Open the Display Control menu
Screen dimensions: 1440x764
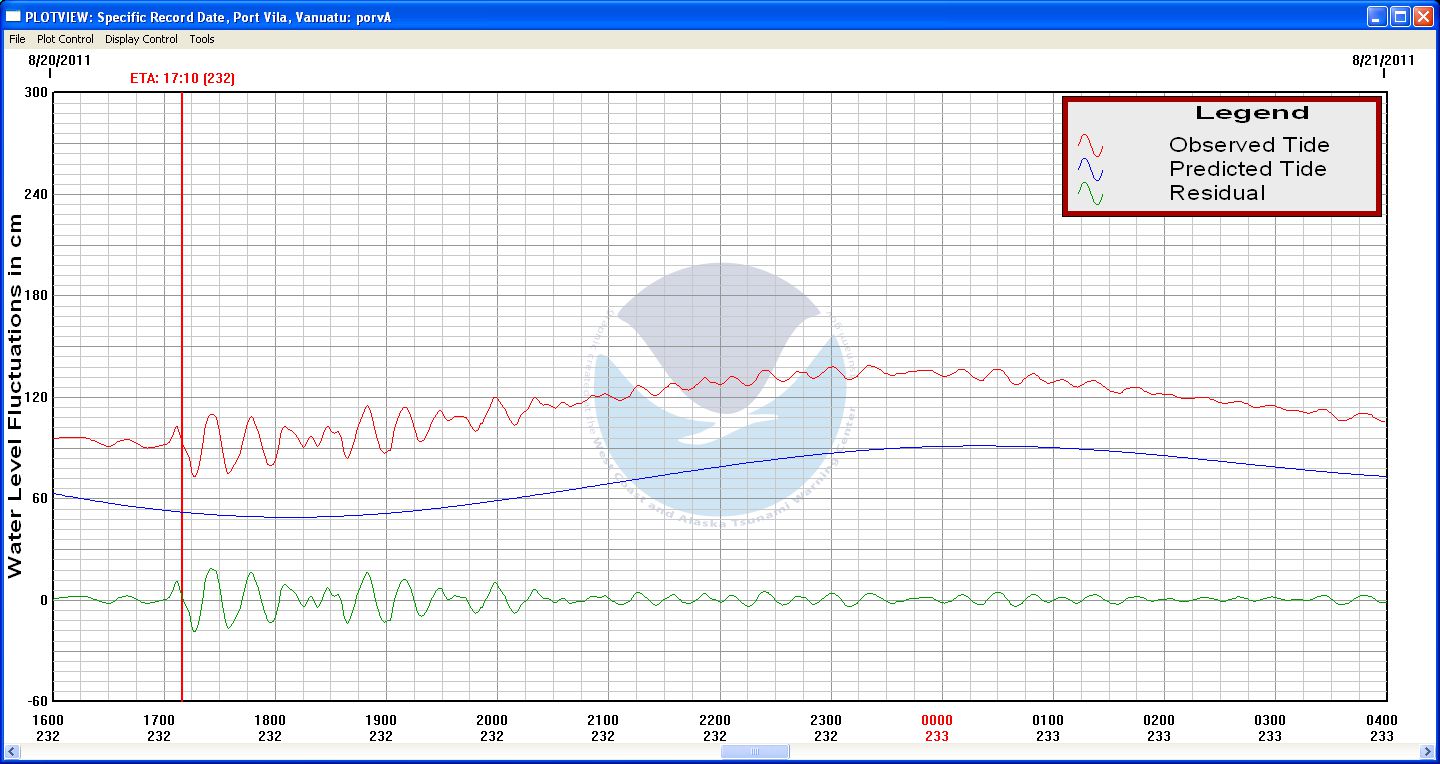pos(141,39)
